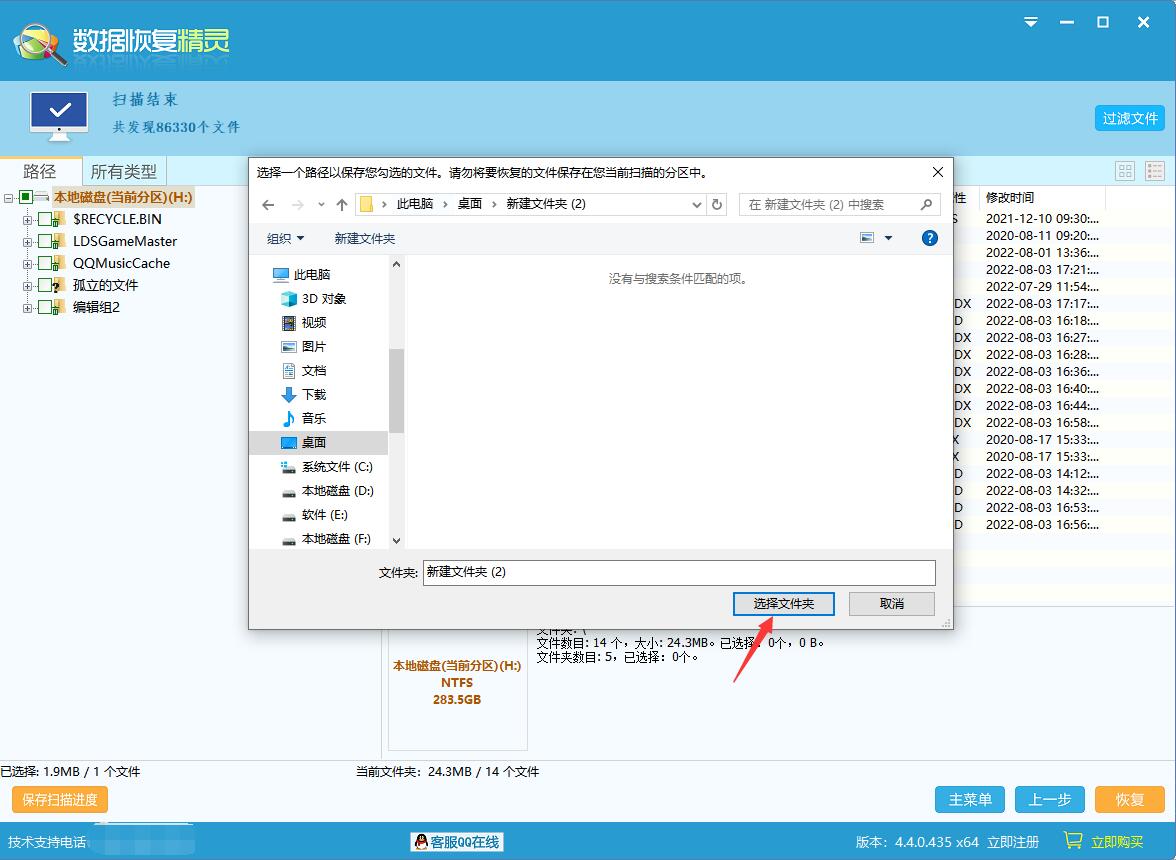Click the 立即购买 link
Image resolution: width=1176 pixels, height=860 pixels.
click(x=1117, y=842)
